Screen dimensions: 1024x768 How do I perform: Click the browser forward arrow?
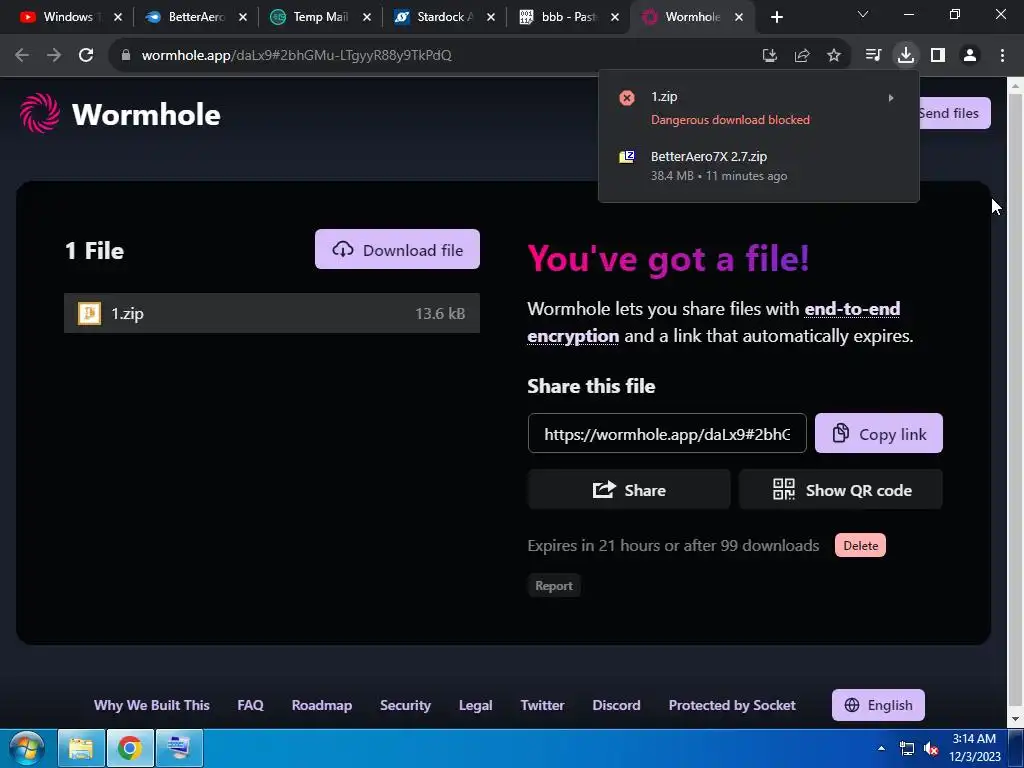tap(54, 56)
